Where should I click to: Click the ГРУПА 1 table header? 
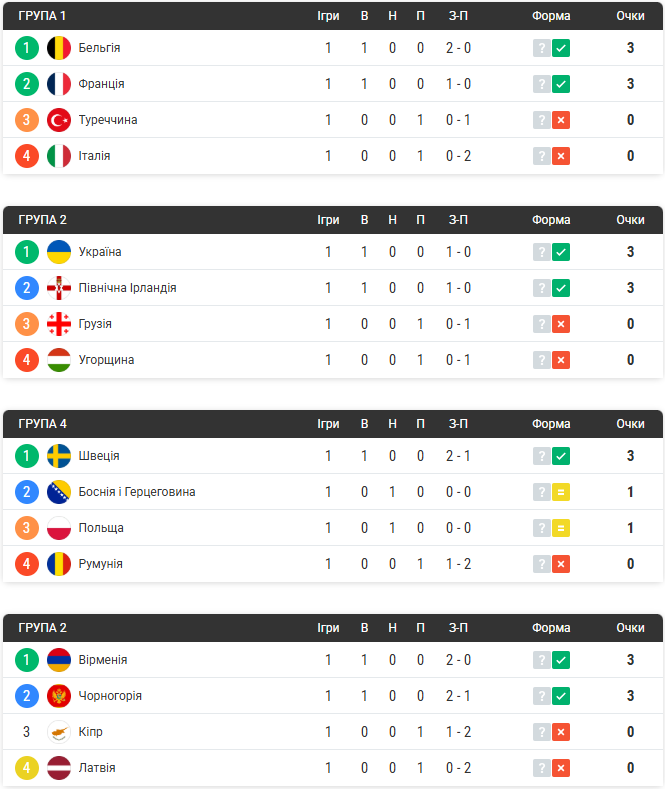click(x=332, y=16)
